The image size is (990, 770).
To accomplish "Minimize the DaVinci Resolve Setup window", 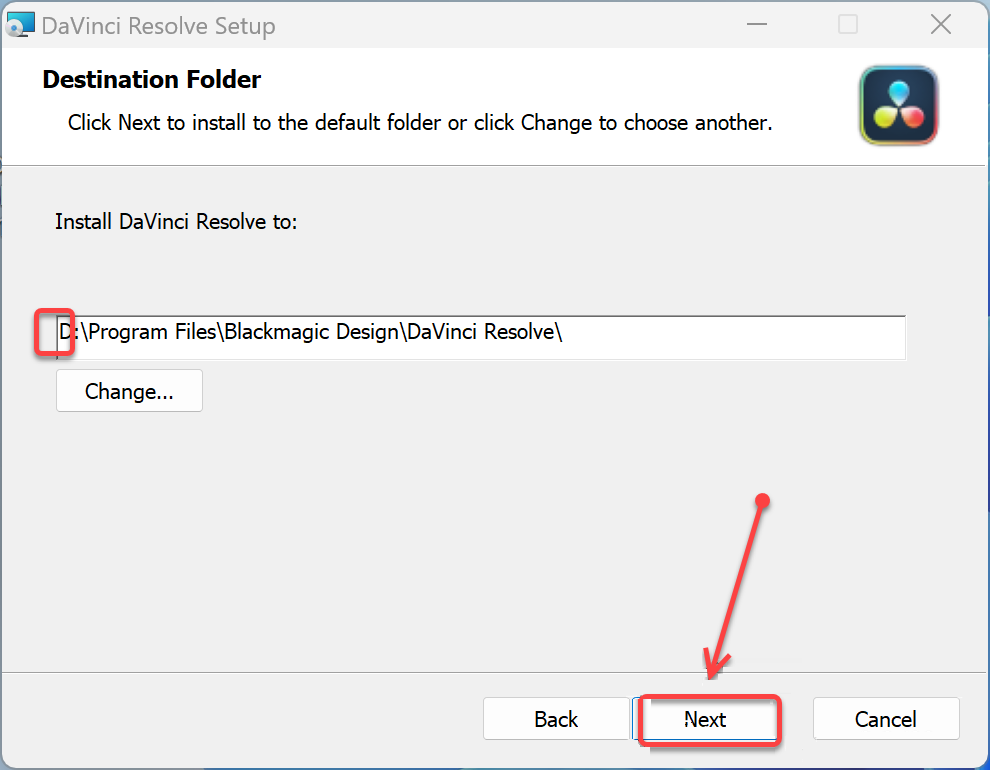I will 757,25.
